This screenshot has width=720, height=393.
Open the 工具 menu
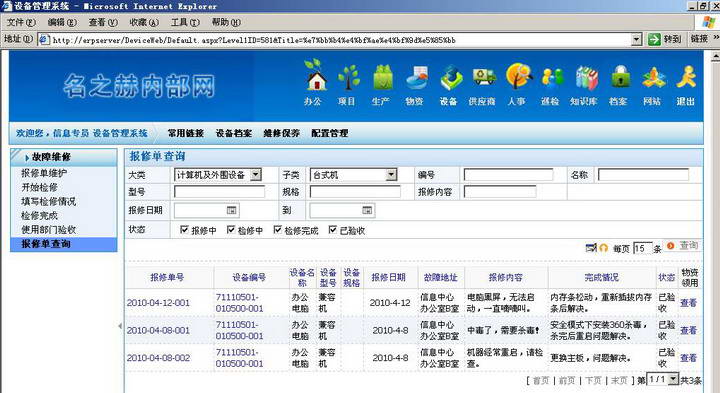pos(185,22)
